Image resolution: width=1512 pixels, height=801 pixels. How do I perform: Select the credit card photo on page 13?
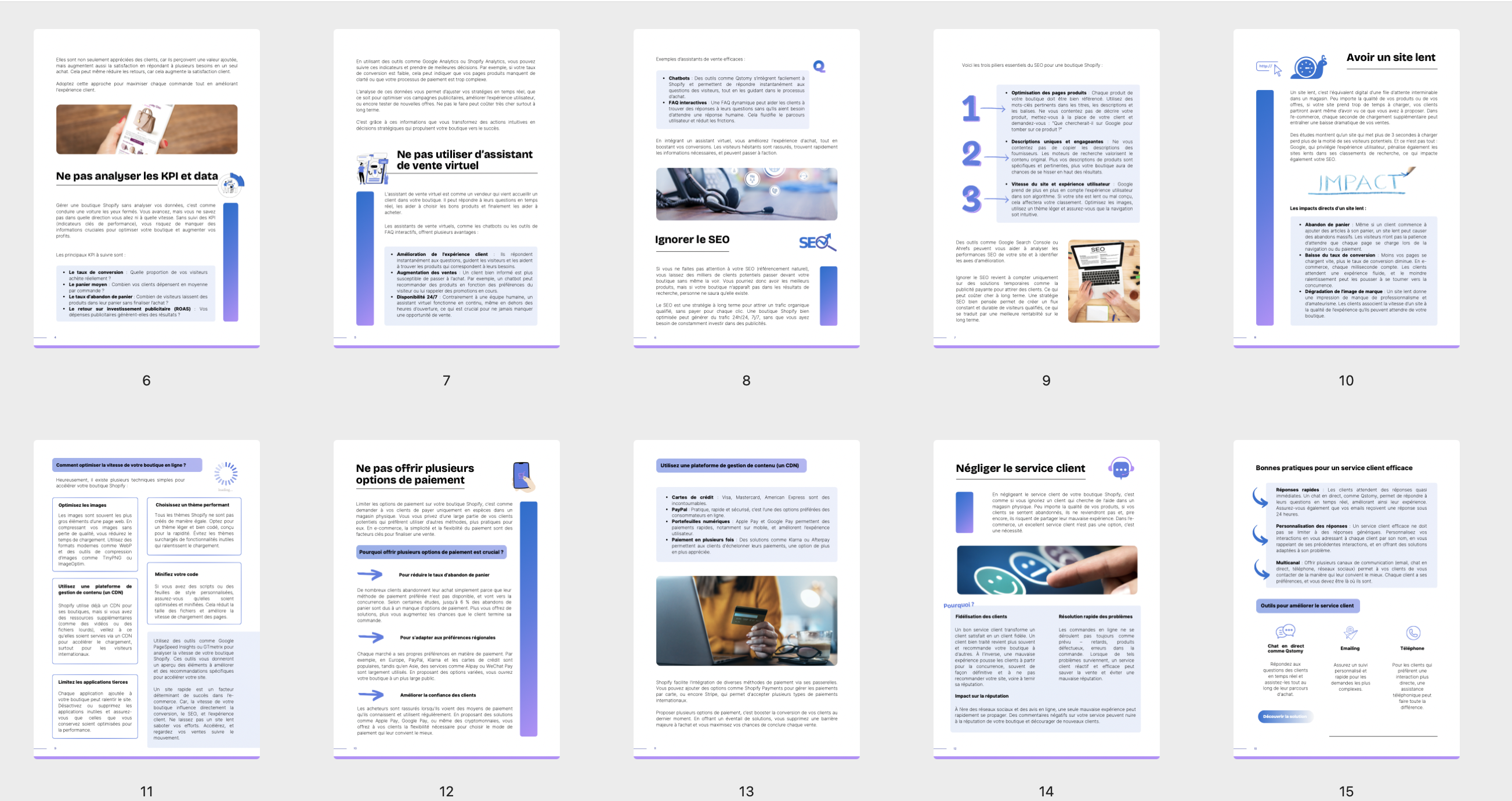(746, 620)
